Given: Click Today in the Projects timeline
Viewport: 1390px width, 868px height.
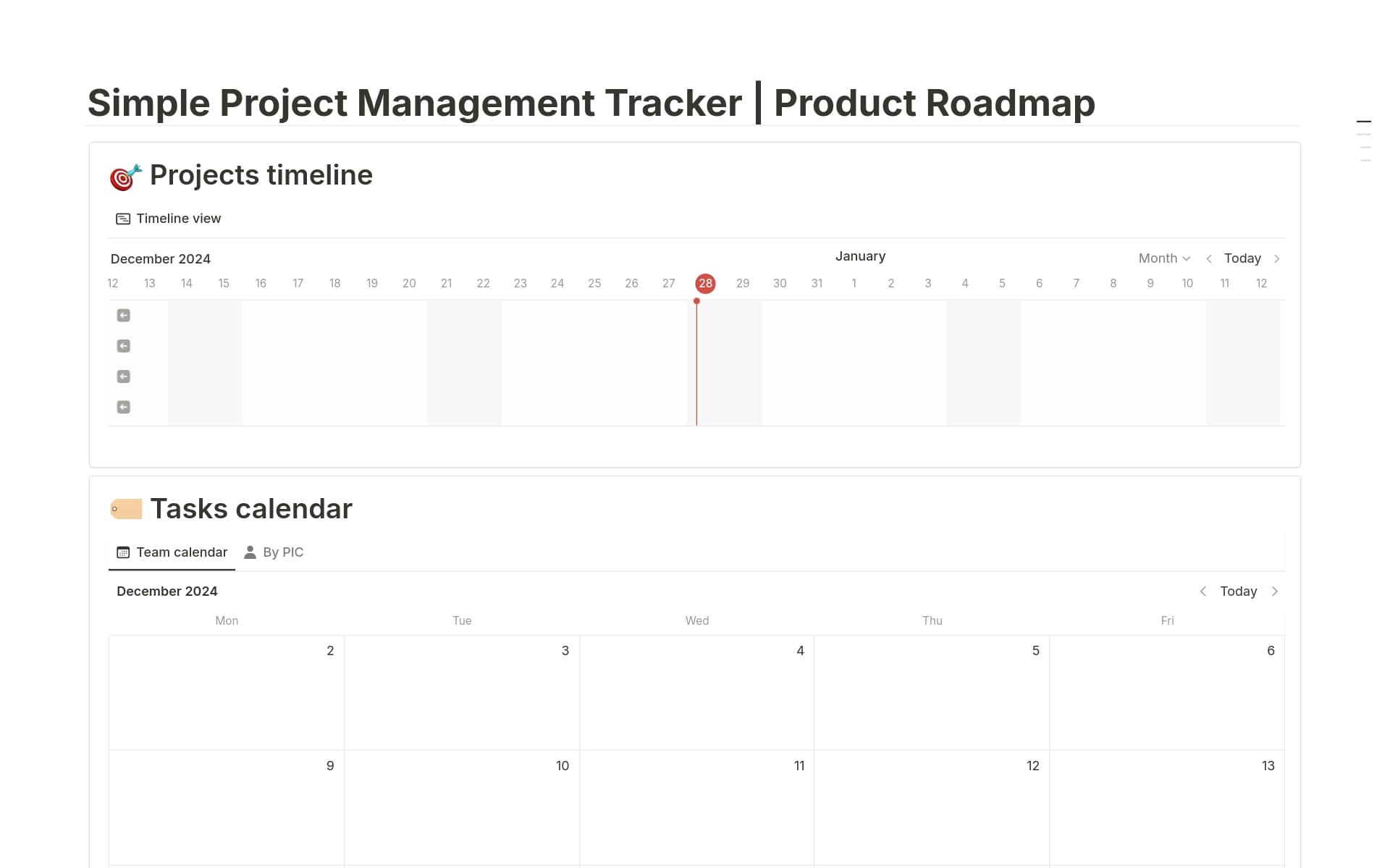Looking at the screenshot, I should point(1242,258).
